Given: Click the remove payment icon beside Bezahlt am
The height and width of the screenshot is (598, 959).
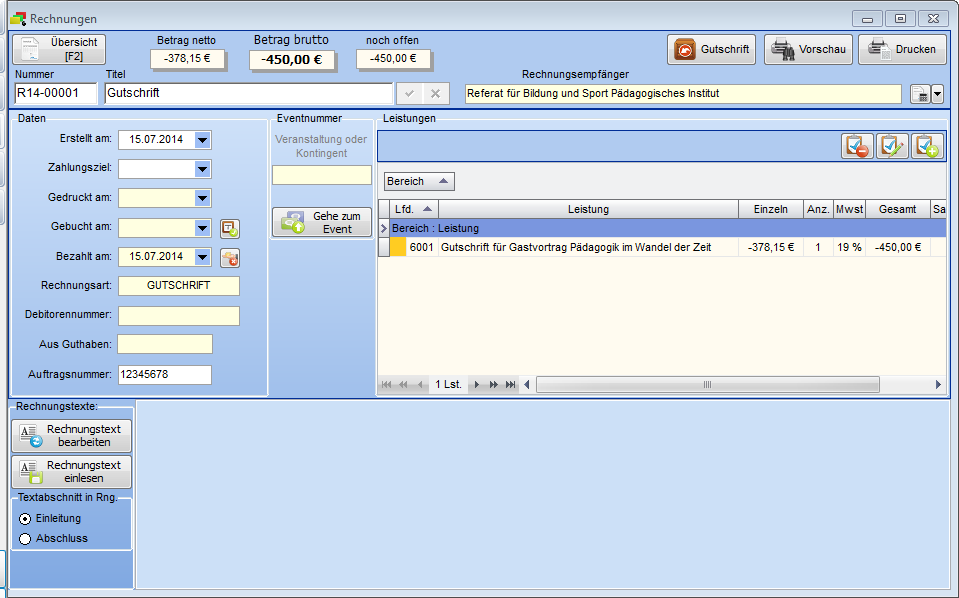Looking at the screenshot, I should pyautogui.click(x=230, y=258).
